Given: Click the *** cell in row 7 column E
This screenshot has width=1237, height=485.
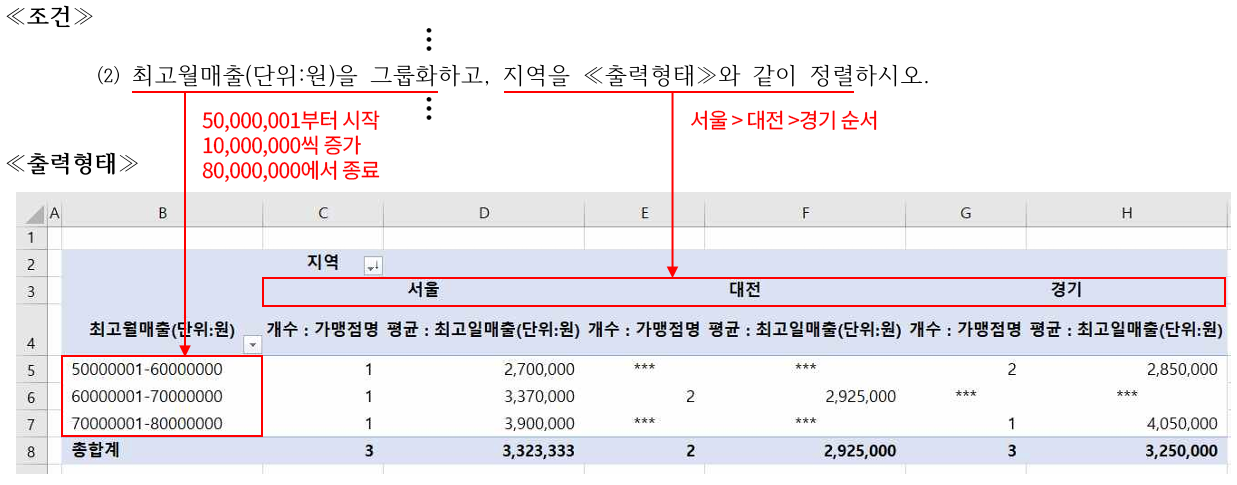Looking at the screenshot, I should tap(645, 422).
